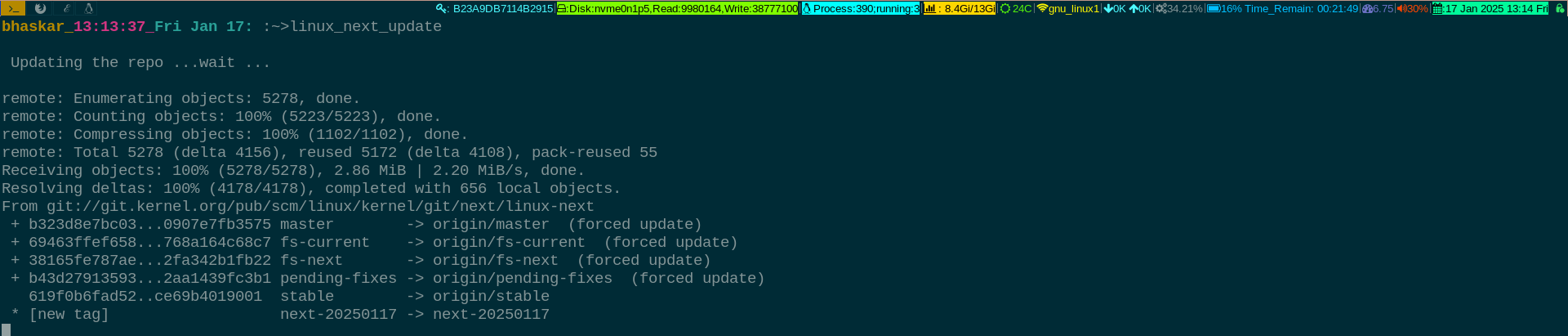Open the 17 Jan 2025 date calendar
This screenshot has width=1568, height=336.
pos(1490,8)
